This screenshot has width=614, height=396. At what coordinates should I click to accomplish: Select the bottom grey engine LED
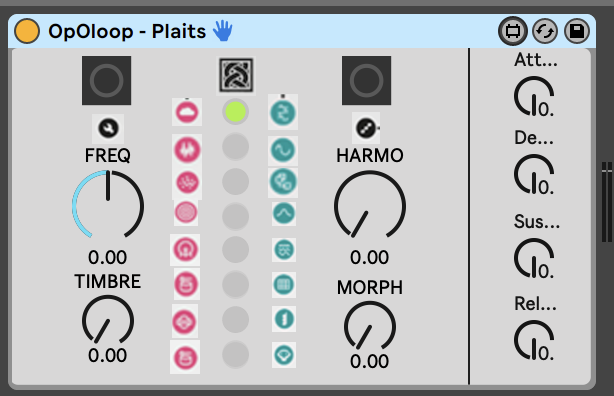coord(235,354)
